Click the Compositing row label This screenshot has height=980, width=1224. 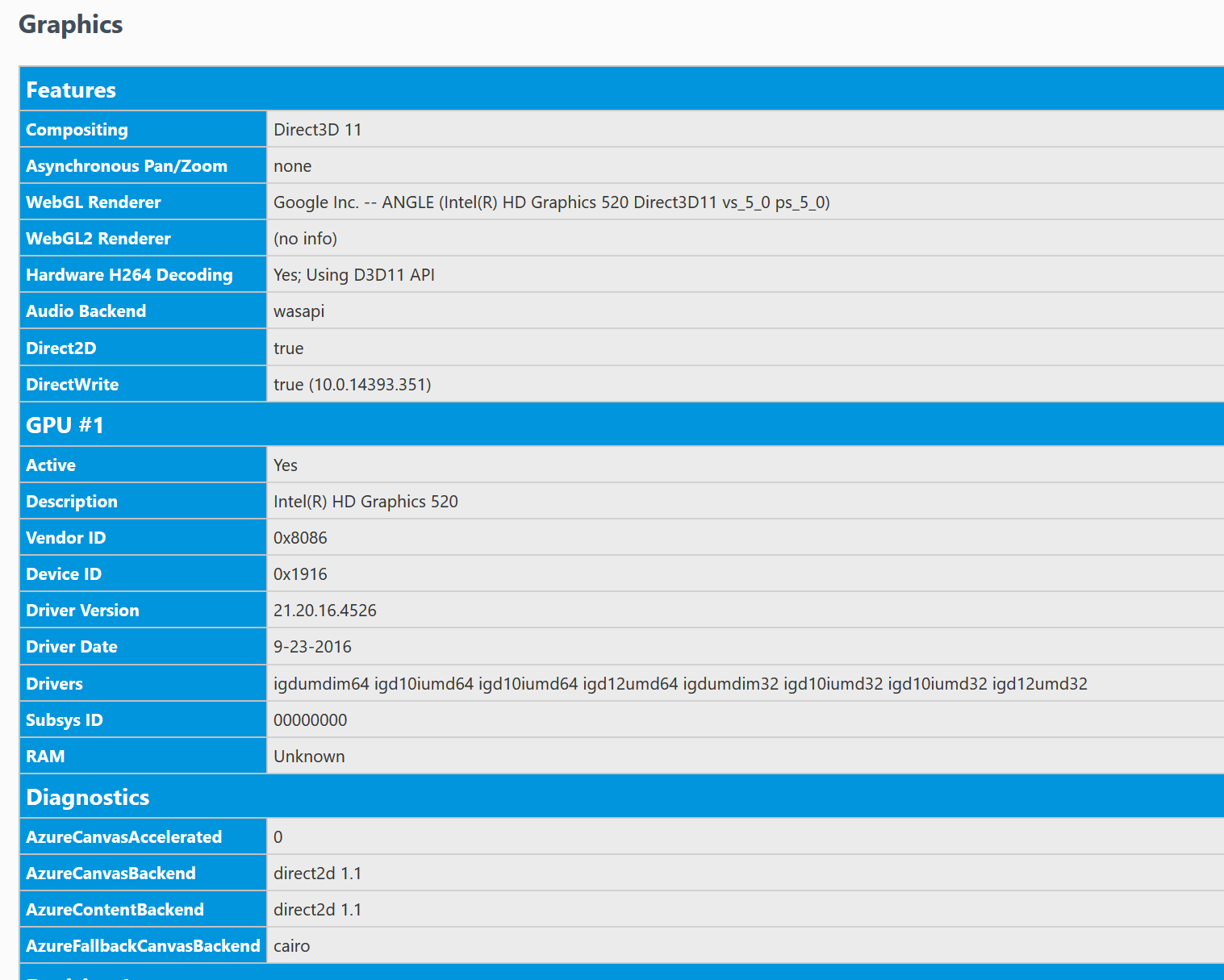pyautogui.click(x=143, y=129)
